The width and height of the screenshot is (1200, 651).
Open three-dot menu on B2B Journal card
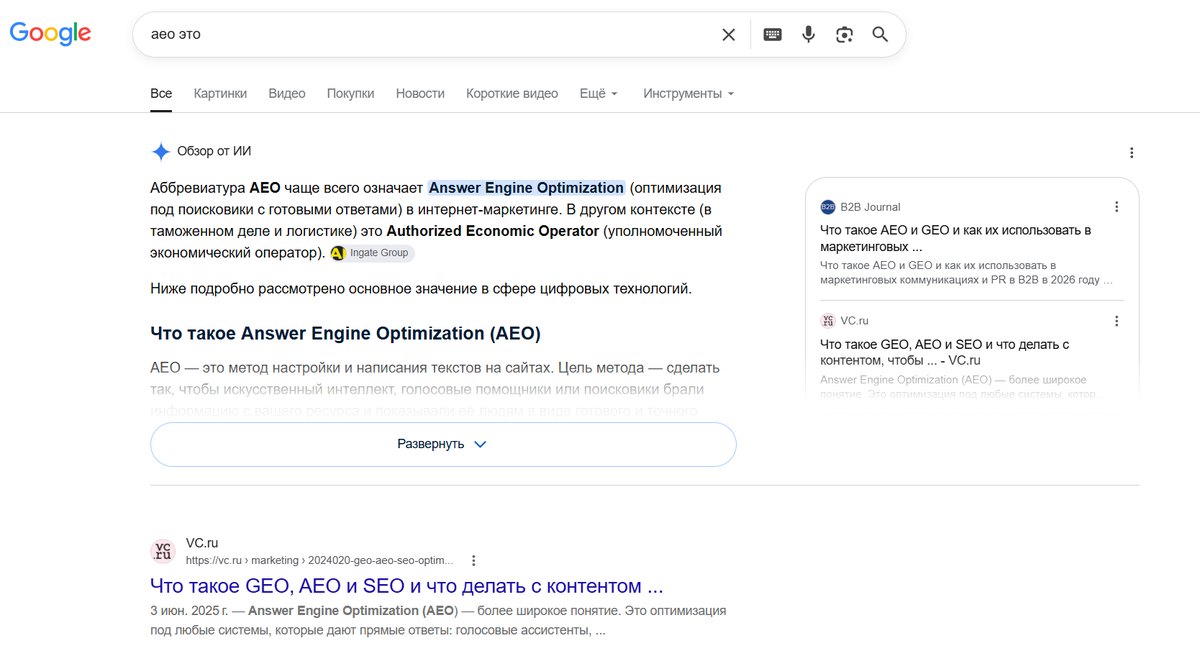click(1117, 207)
